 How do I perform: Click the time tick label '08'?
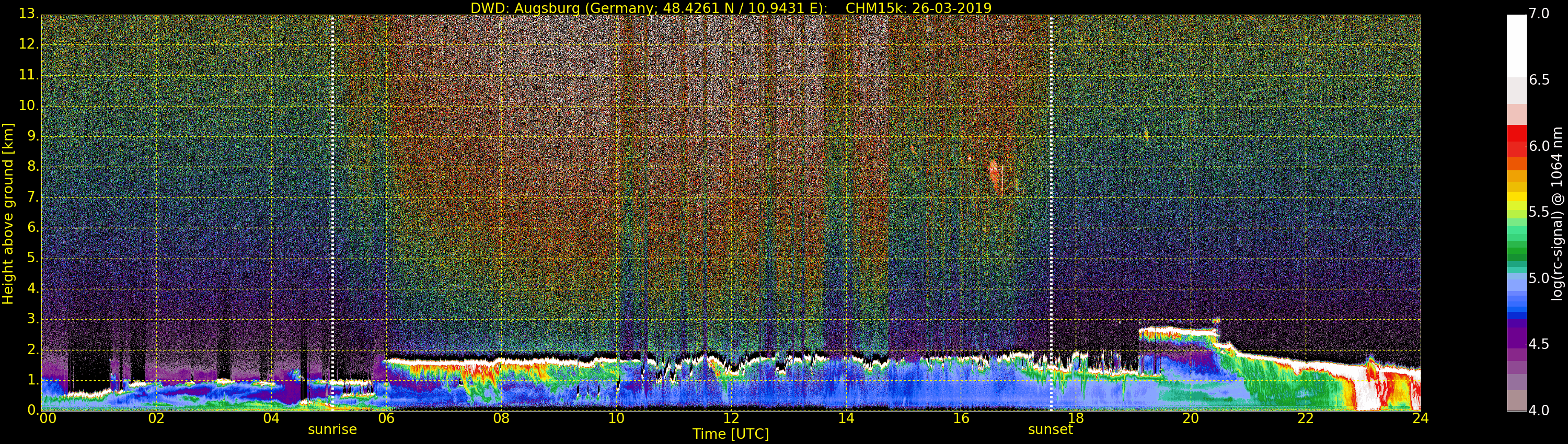click(501, 418)
